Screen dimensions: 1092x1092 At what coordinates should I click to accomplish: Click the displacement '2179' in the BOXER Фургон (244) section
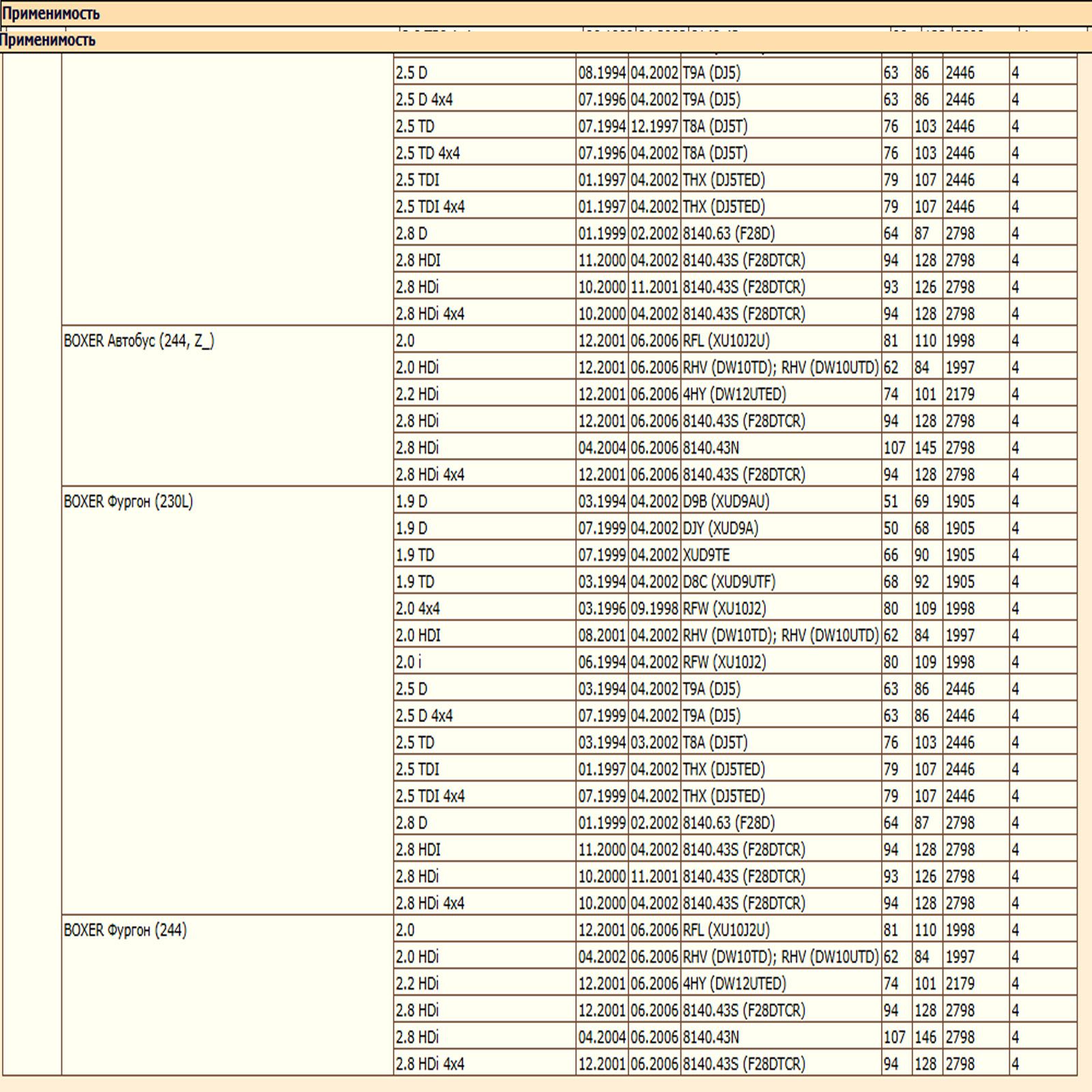click(x=960, y=983)
